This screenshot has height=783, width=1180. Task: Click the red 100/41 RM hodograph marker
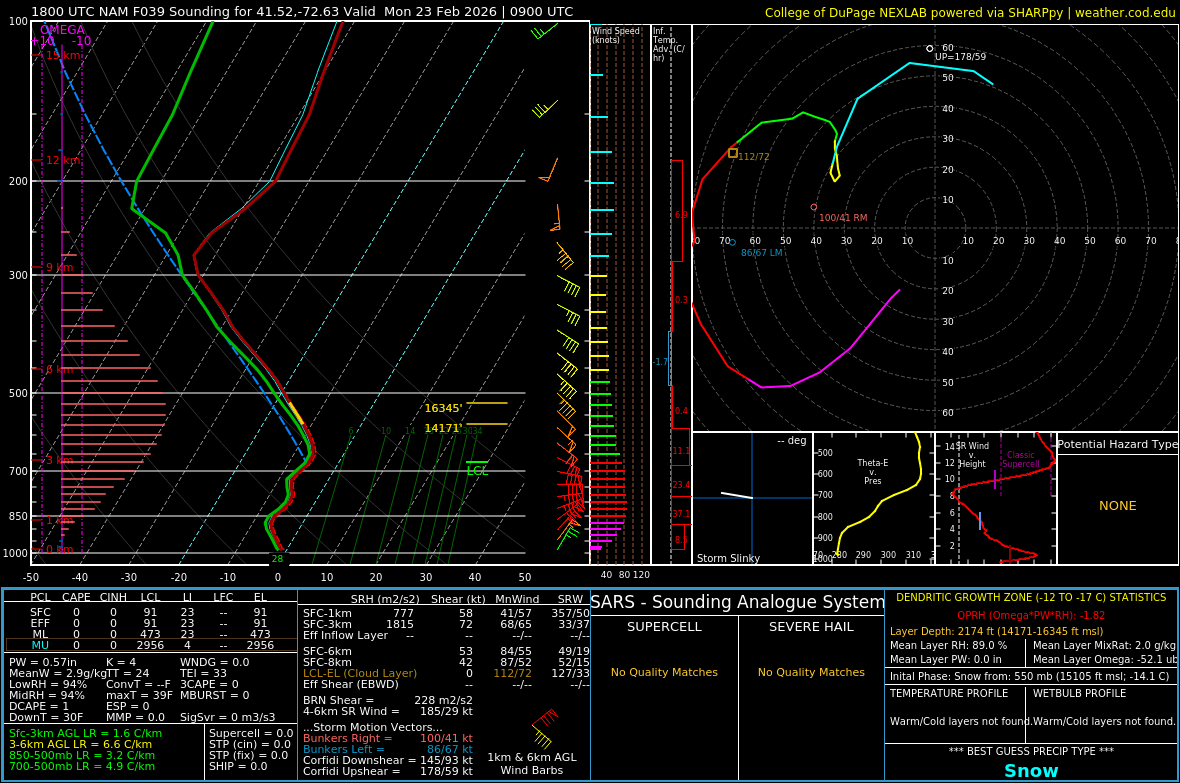814,207
